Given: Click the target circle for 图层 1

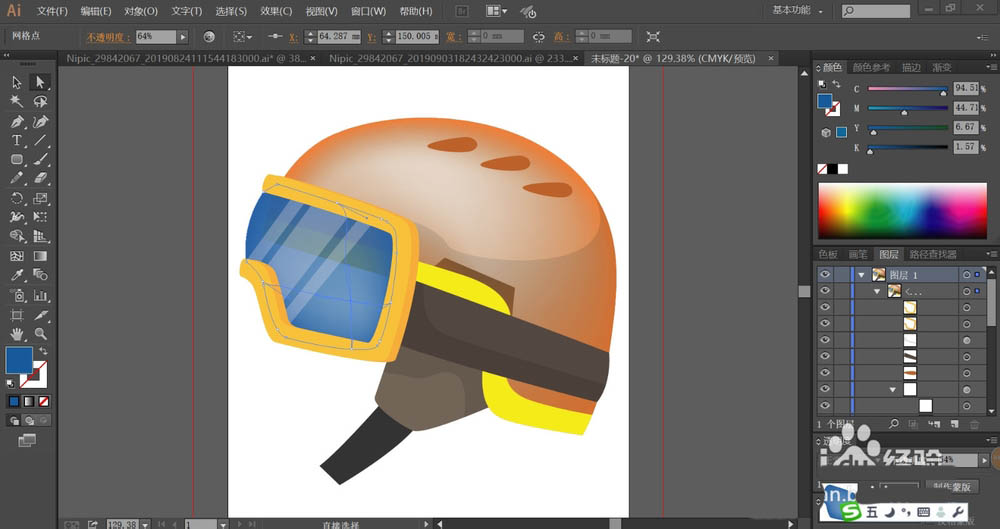Looking at the screenshot, I should 967,275.
